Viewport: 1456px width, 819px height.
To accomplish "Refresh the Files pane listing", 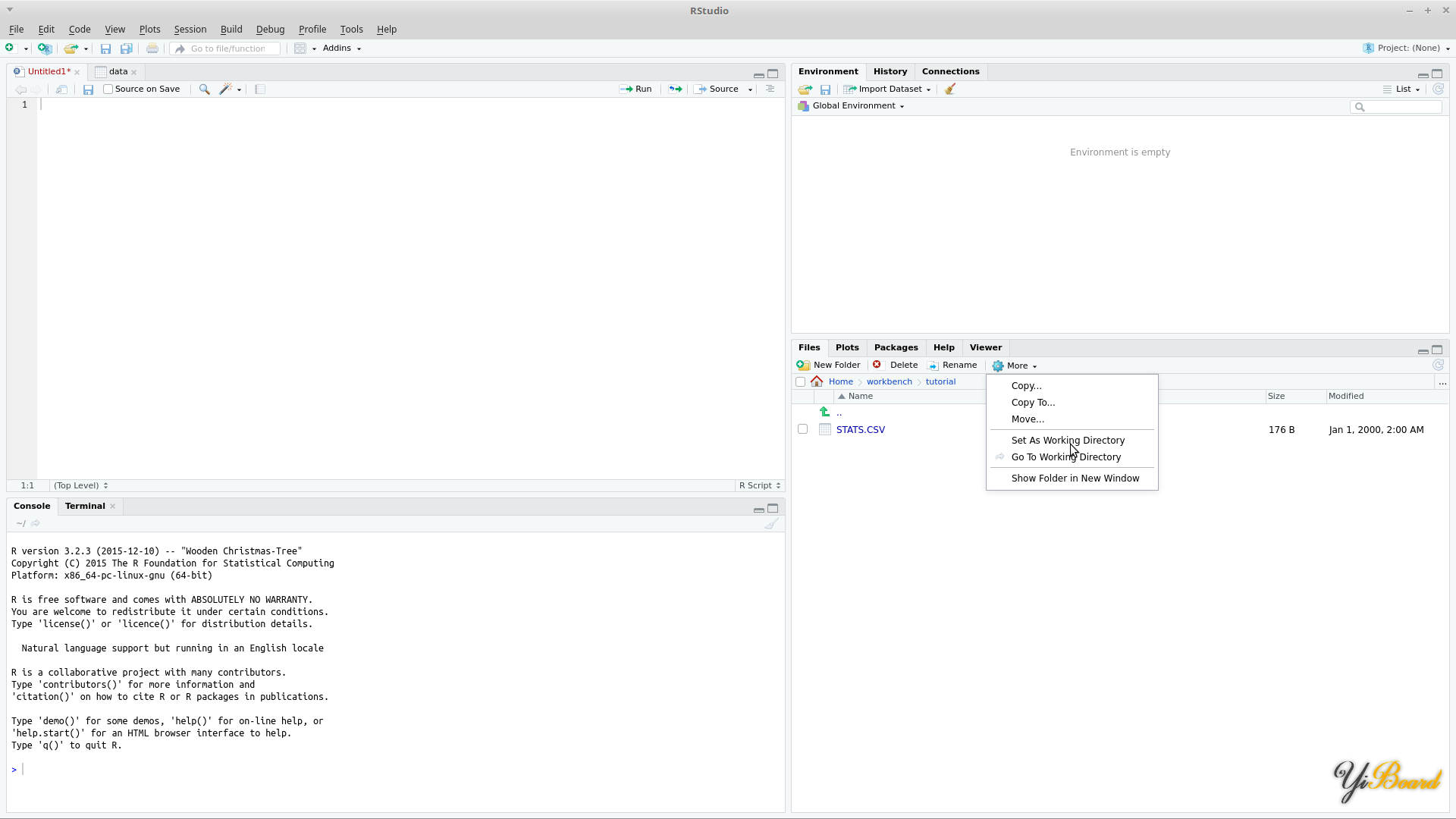I will (1438, 365).
